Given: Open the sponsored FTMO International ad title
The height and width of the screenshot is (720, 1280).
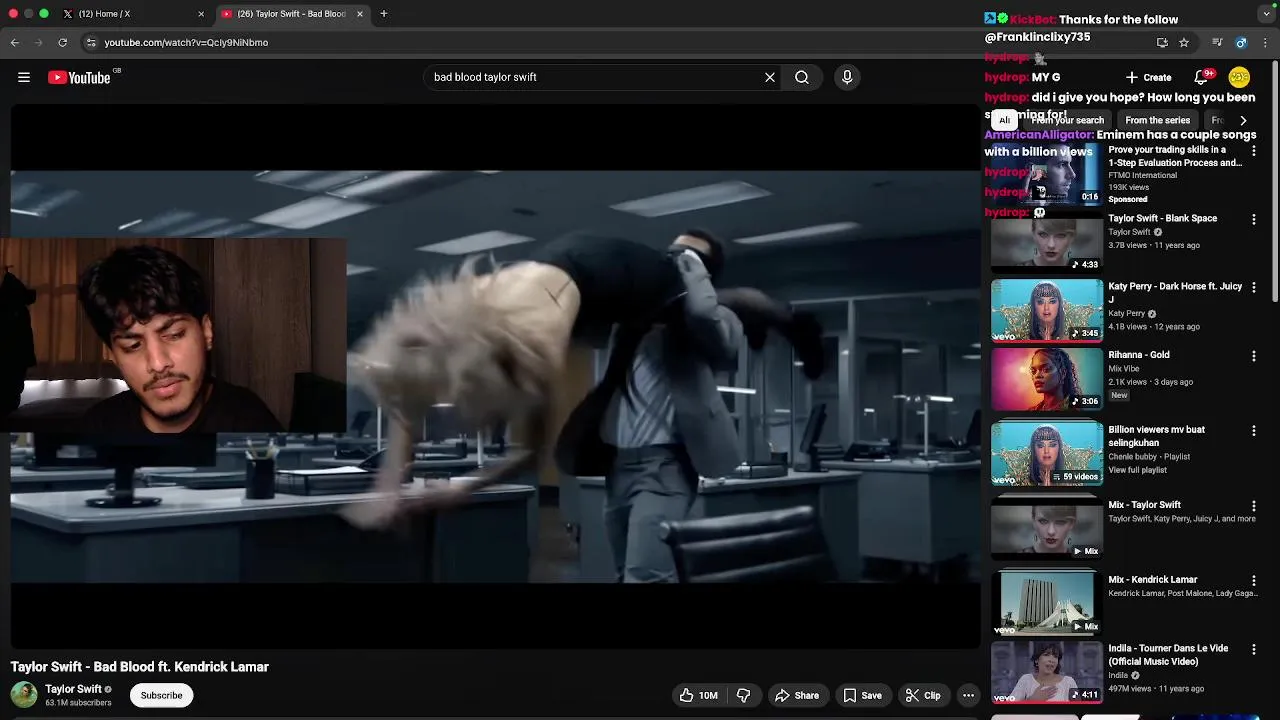Looking at the screenshot, I should [1175, 156].
